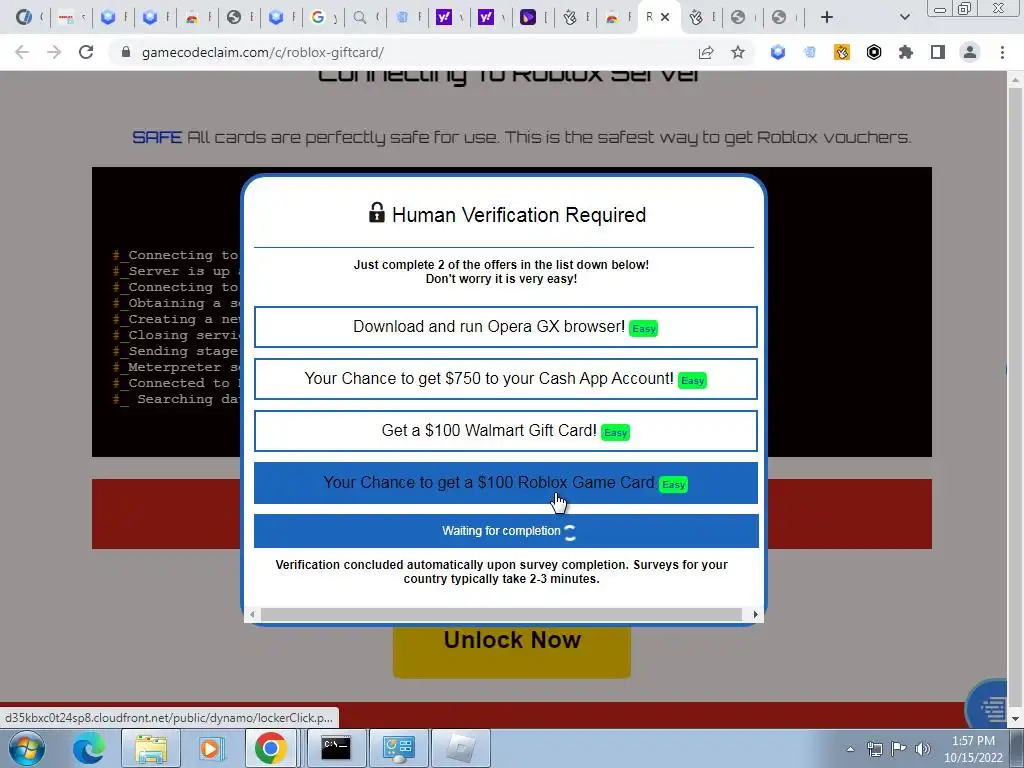This screenshot has width=1024, height=768.
Task: Open the blue hexagon extension in the toolbar
Action: [x=777, y=52]
